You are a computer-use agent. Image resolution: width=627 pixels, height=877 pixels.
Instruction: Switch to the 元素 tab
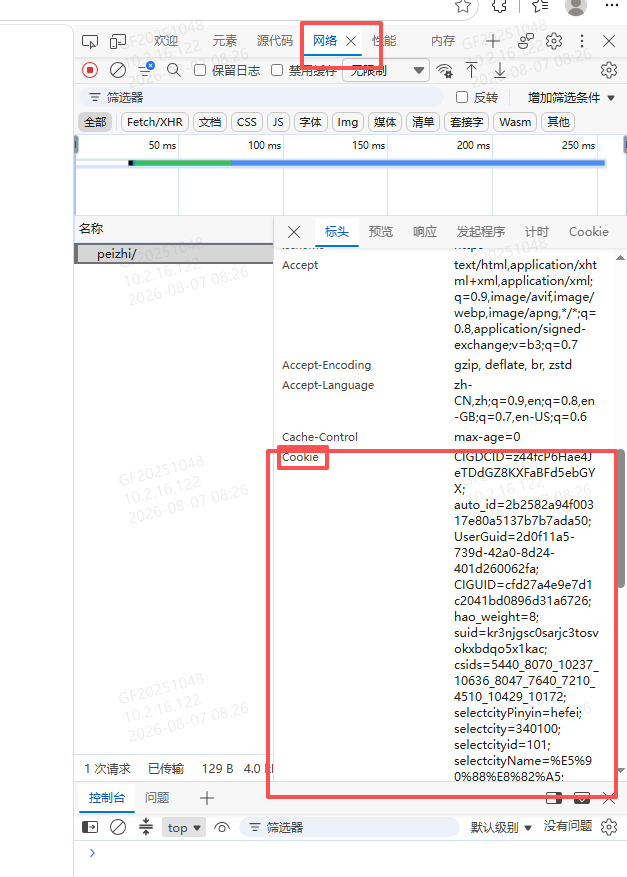(x=225, y=41)
